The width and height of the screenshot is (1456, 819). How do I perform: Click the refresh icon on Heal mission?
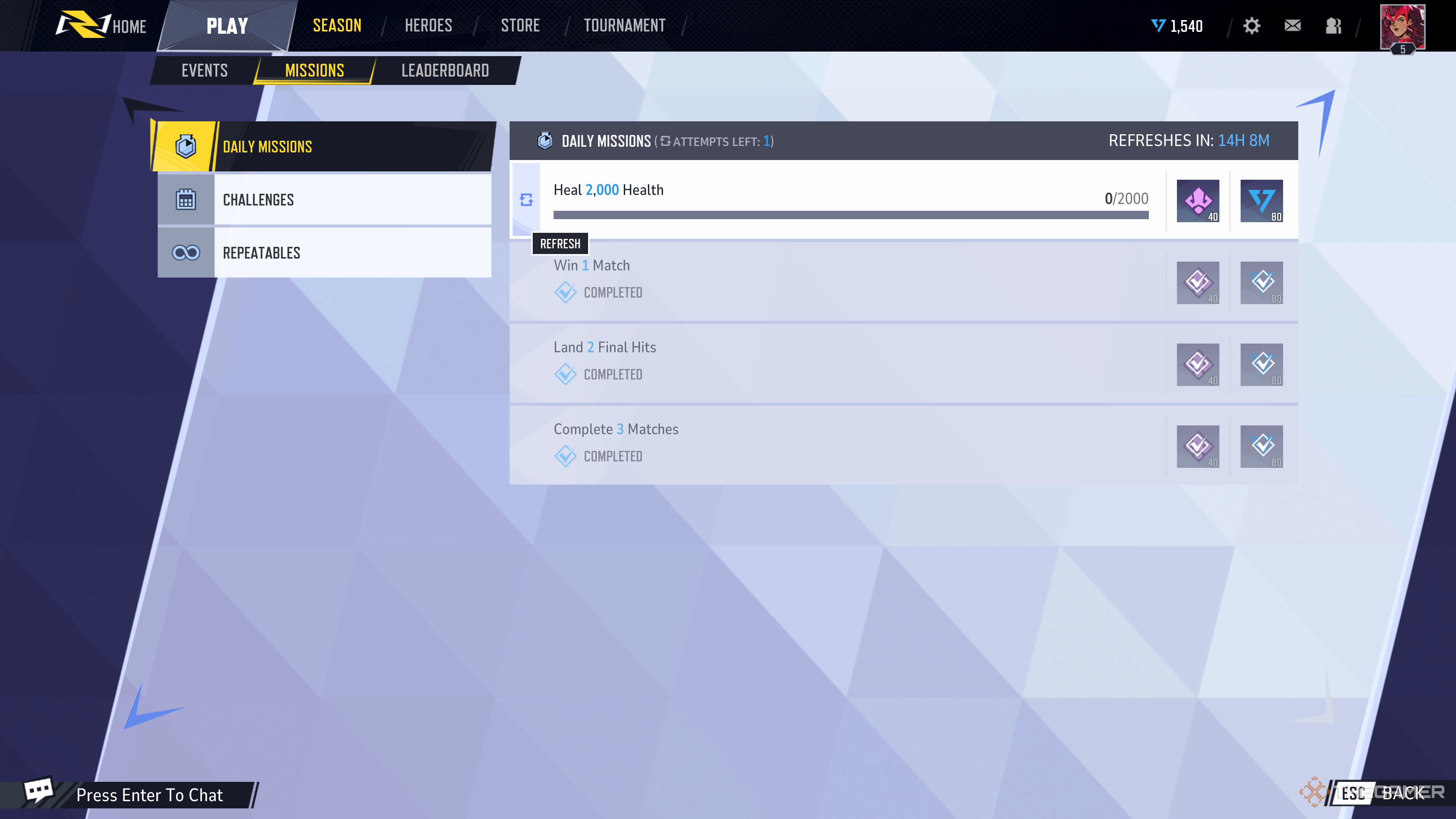[x=526, y=199]
